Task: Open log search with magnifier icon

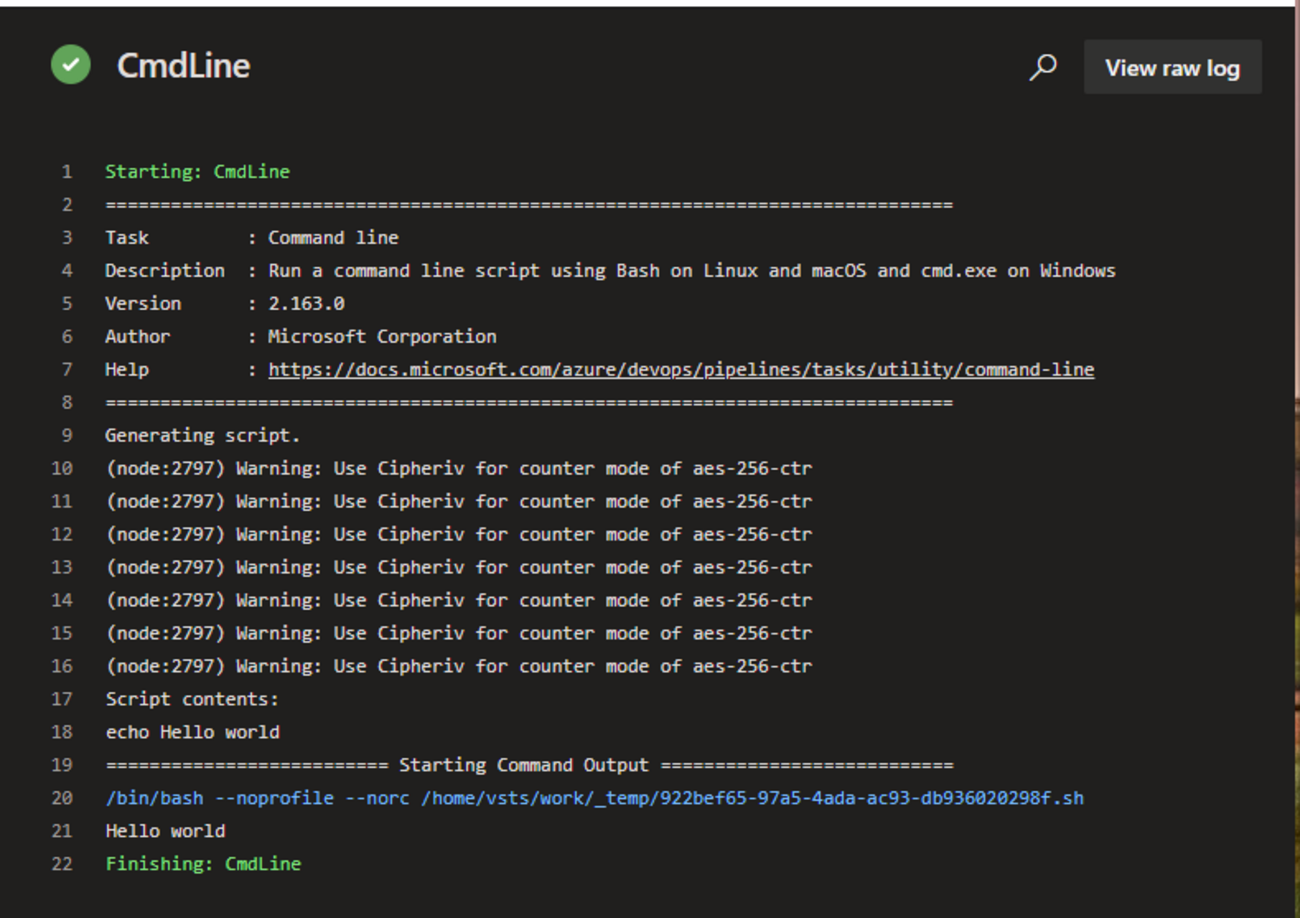Action: pos(1043,67)
